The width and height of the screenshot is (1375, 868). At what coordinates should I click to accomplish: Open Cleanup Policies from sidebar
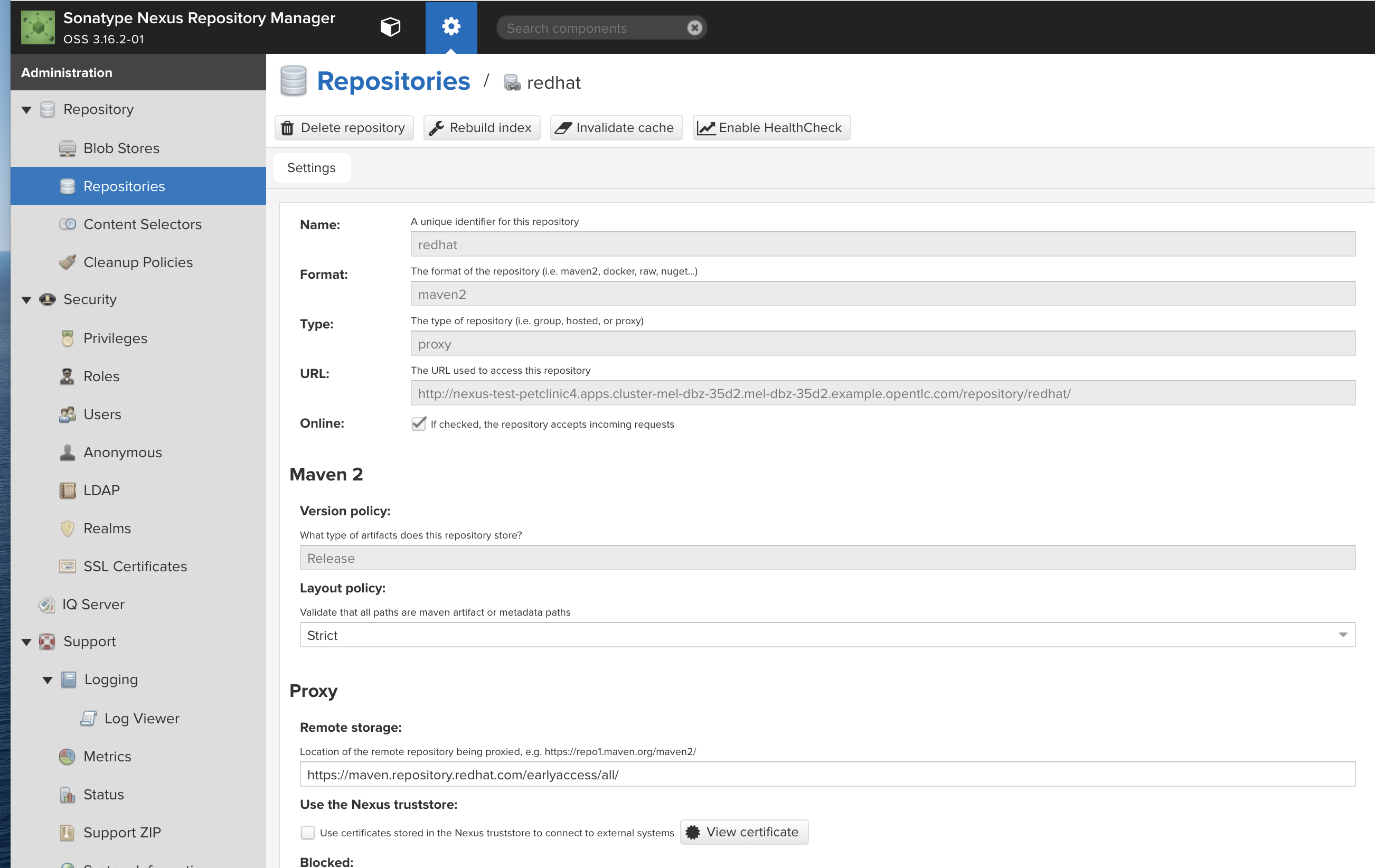click(x=138, y=262)
